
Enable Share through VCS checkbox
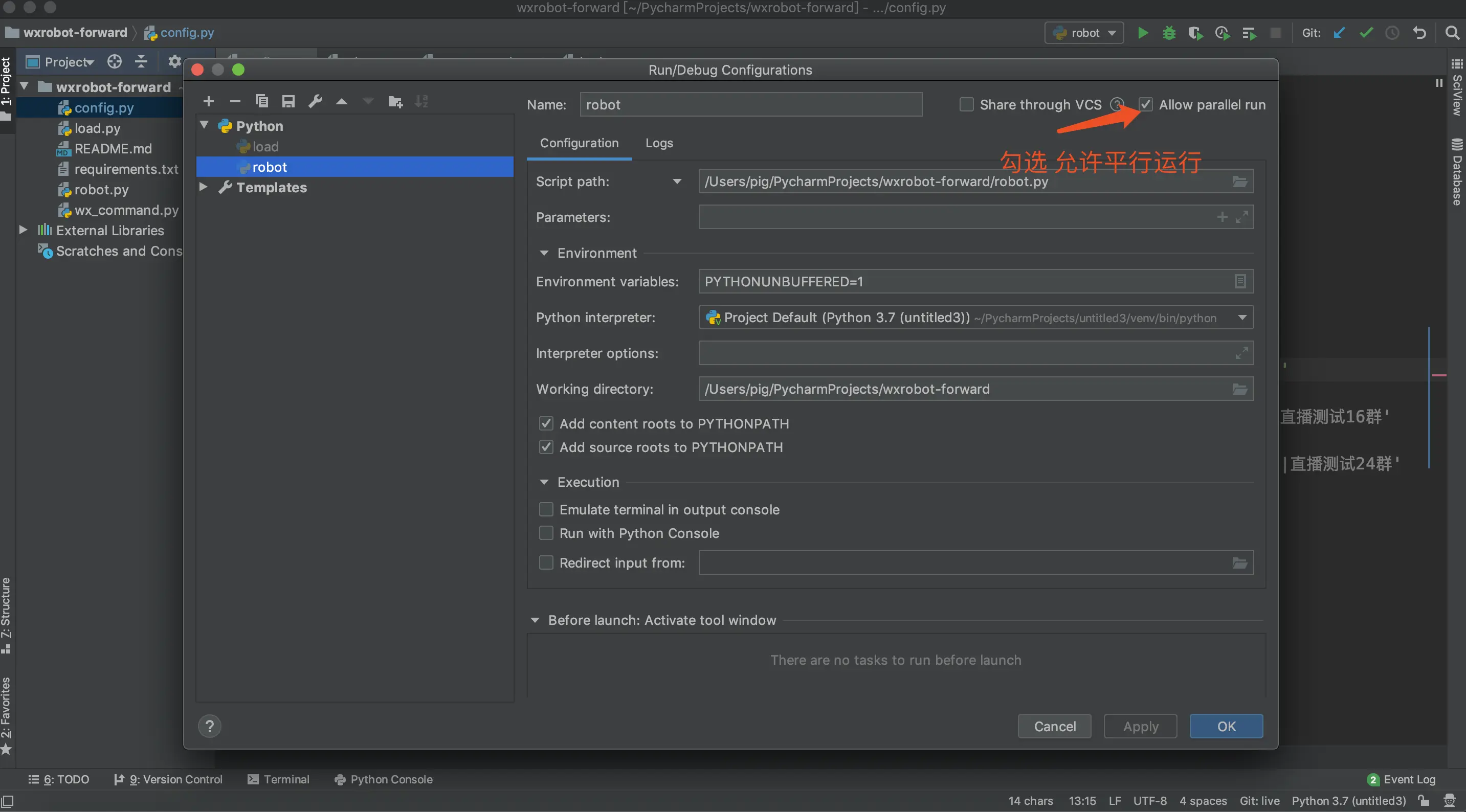[x=966, y=105]
